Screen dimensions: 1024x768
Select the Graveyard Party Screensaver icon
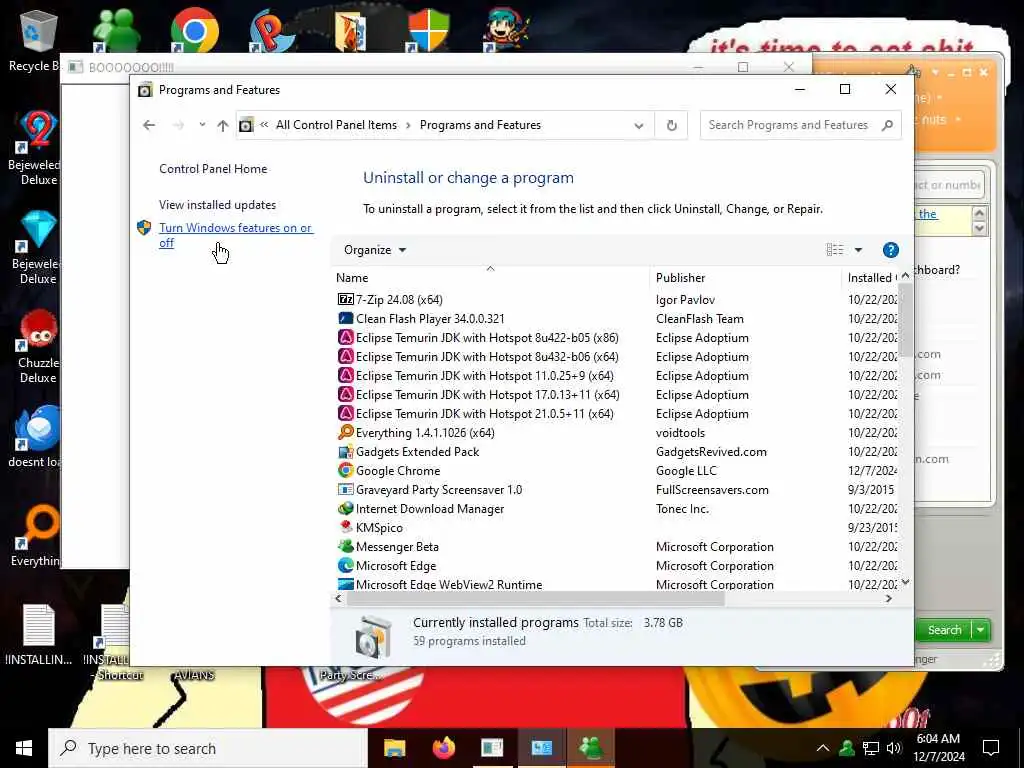pyautogui.click(x=345, y=489)
